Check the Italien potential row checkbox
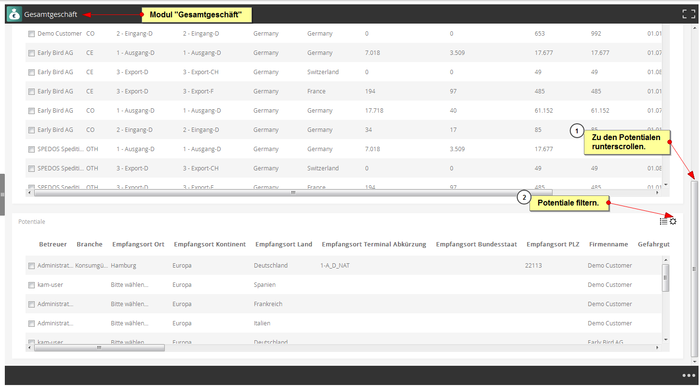The height and width of the screenshot is (386, 700). pos(31,324)
